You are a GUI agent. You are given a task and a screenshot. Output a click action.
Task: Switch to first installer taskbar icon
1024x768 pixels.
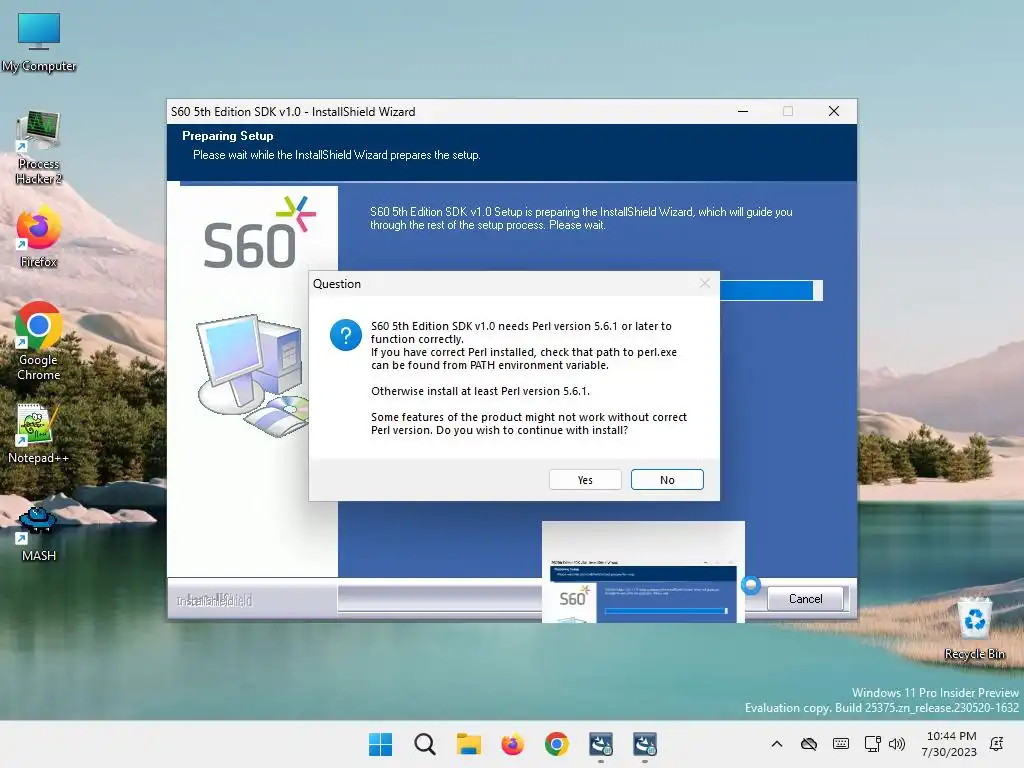pyautogui.click(x=601, y=744)
